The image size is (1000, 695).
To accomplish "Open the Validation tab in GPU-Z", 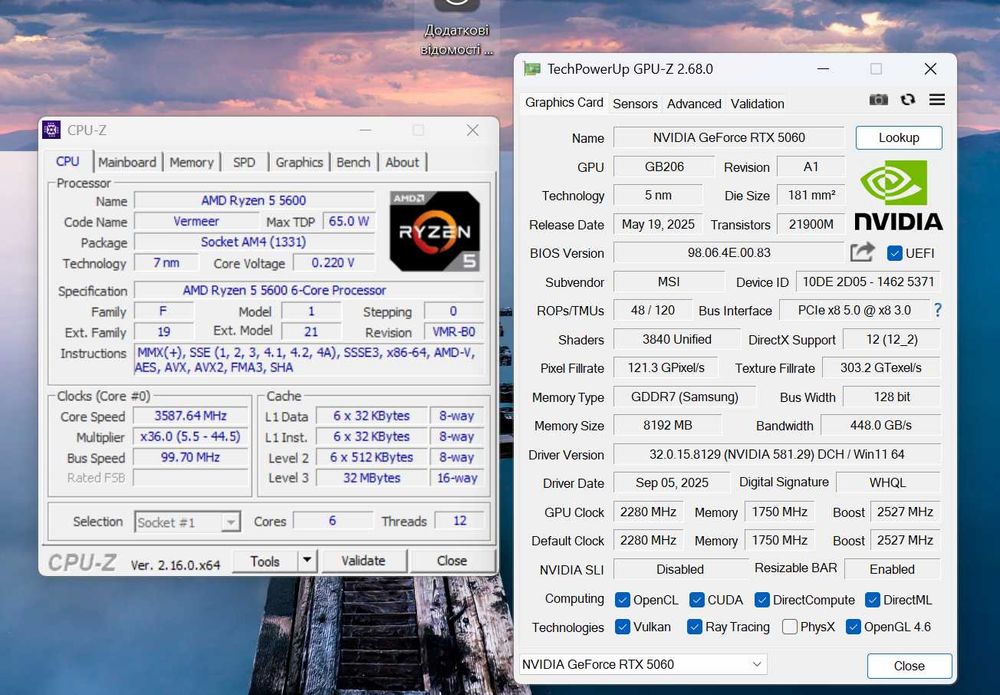I will pyautogui.click(x=757, y=103).
